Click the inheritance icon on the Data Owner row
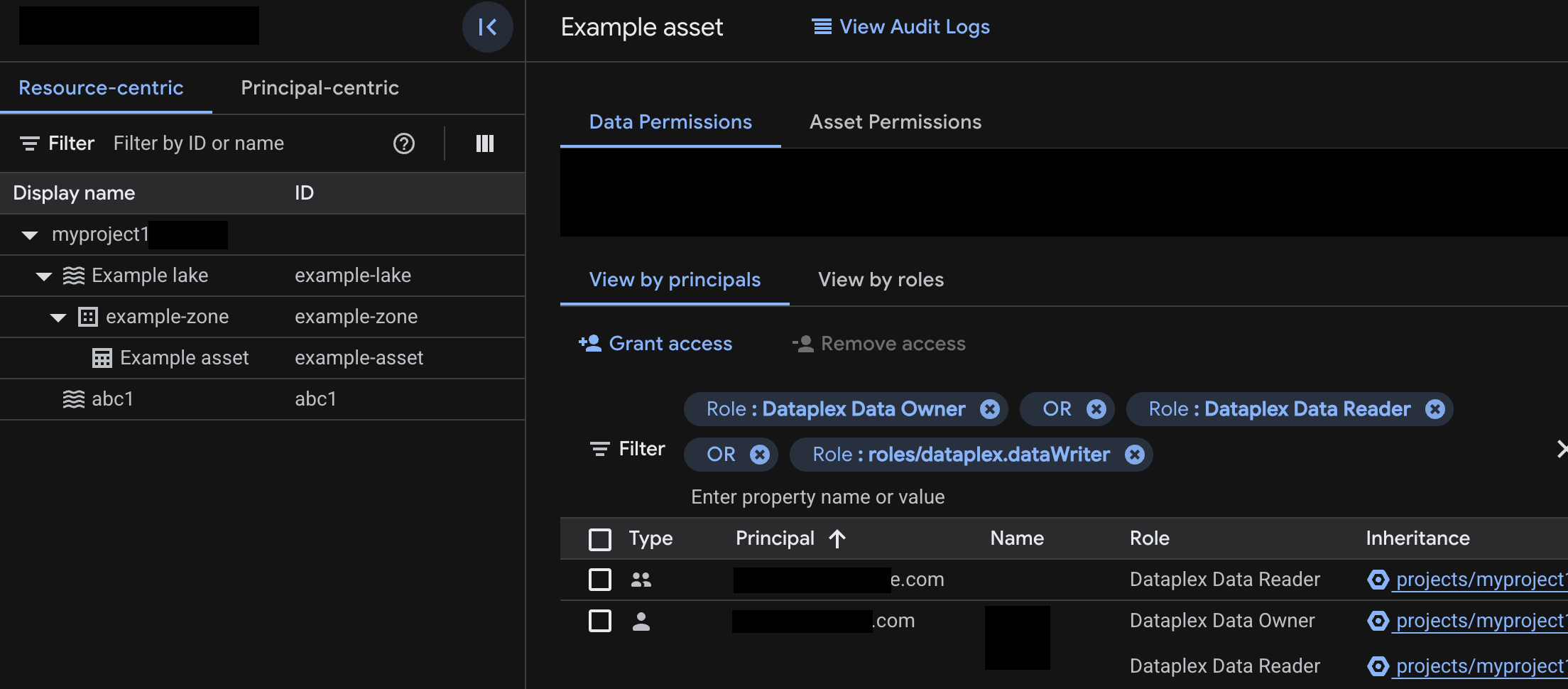The width and height of the screenshot is (1568, 689). (1378, 620)
